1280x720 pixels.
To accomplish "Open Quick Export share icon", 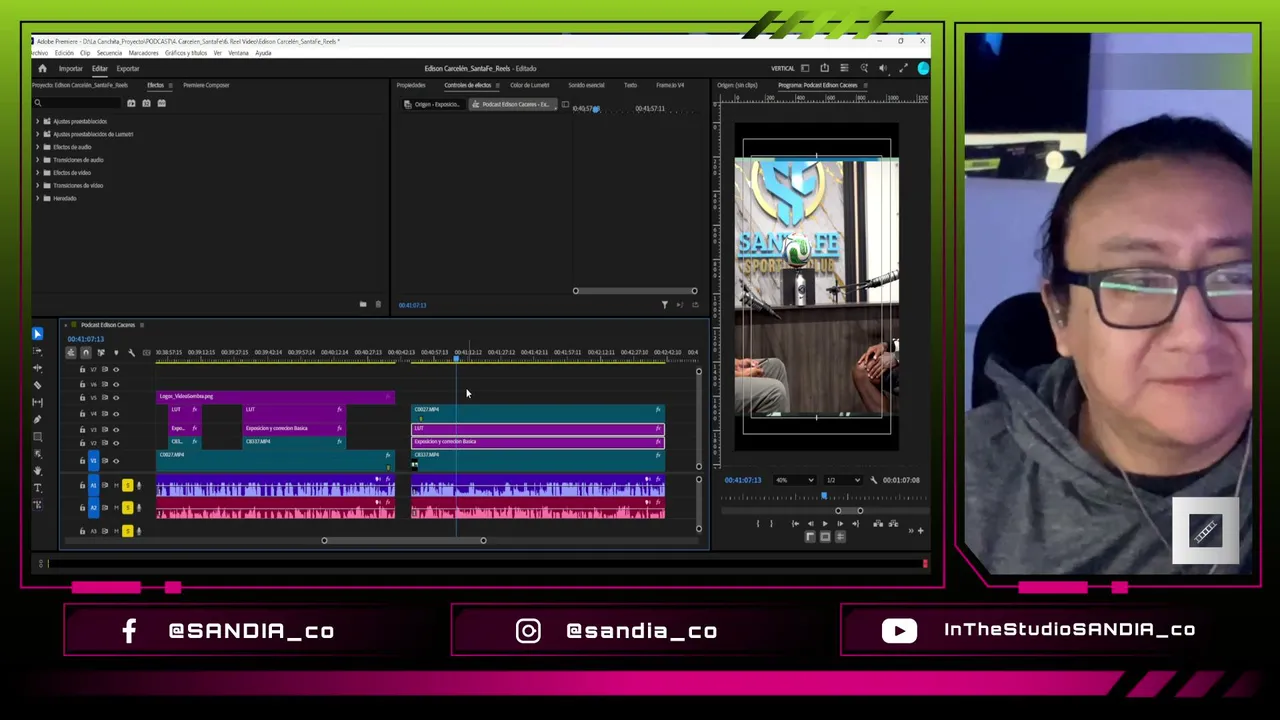I will pos(824,69).
